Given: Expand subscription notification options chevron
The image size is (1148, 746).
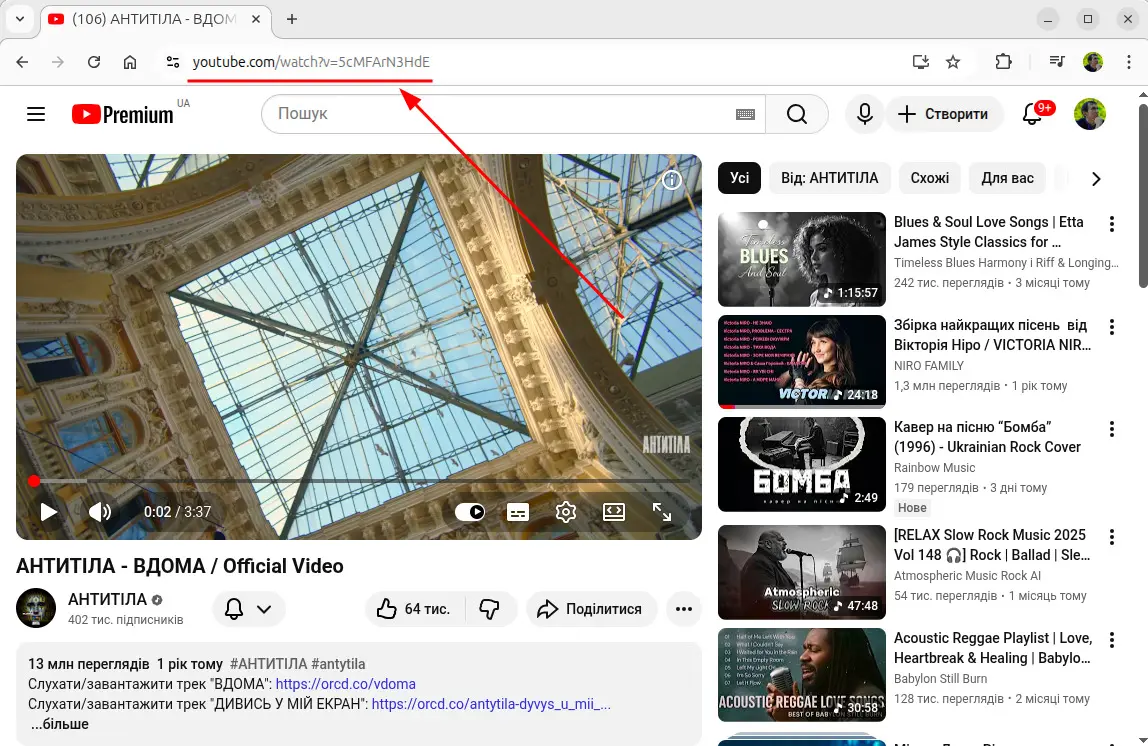Looking at the screenshot, I should pyautogui.click(x=263, y=608).
